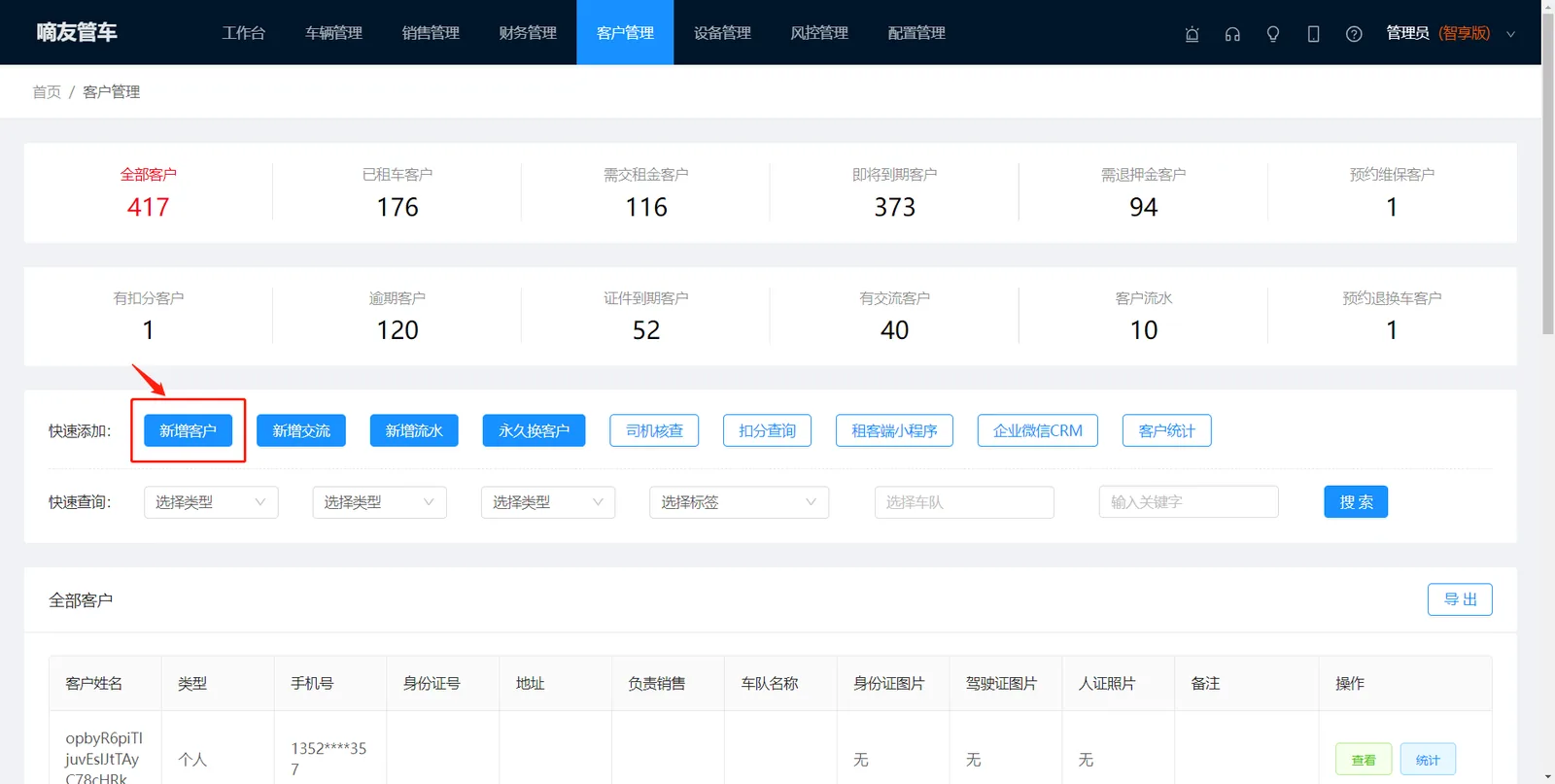Open 配置管理 menu
This screenshot has height=784, width=1555.
[916, 33]
